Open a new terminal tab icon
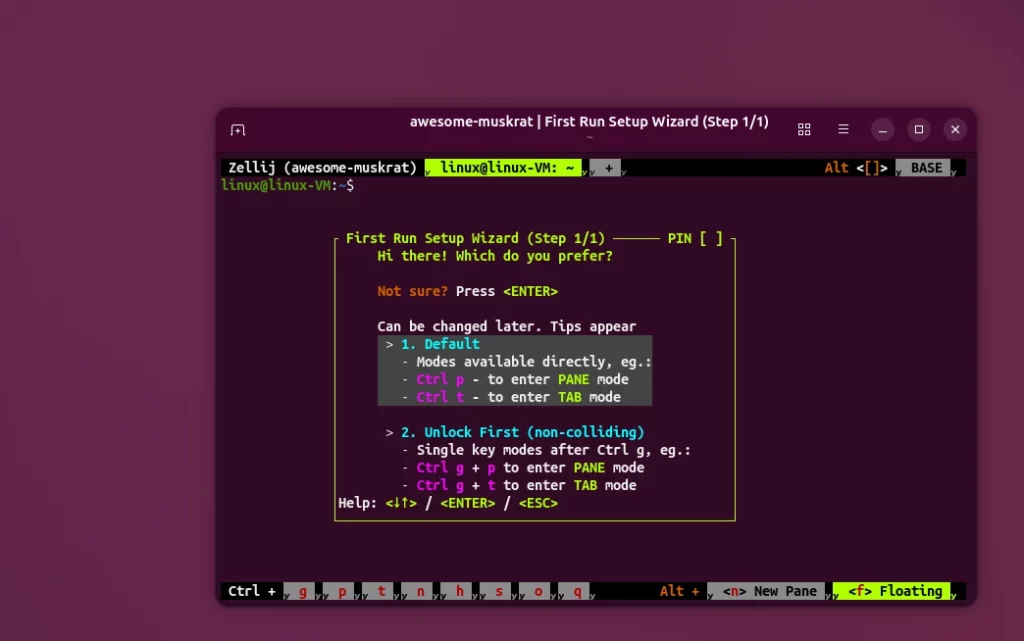 pos(238,130)
